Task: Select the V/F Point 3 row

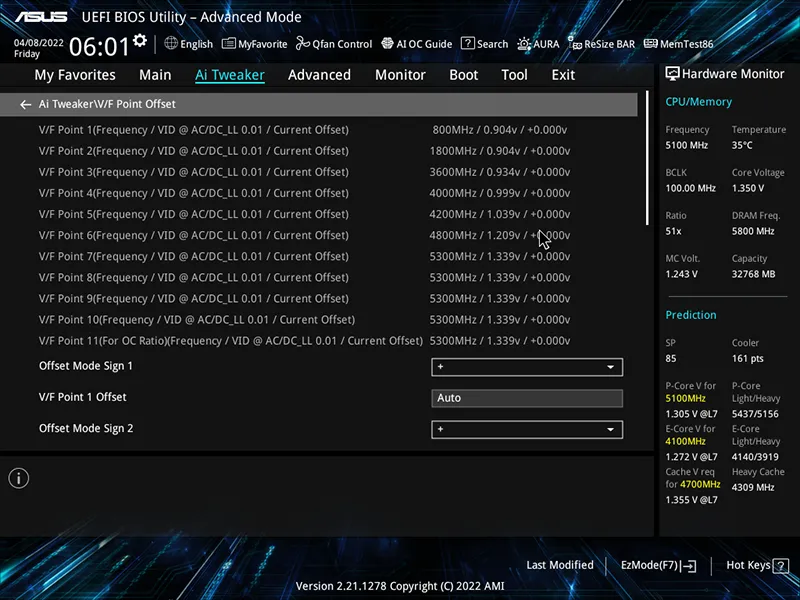Action: pyautogui.click(x=304, y=172)
